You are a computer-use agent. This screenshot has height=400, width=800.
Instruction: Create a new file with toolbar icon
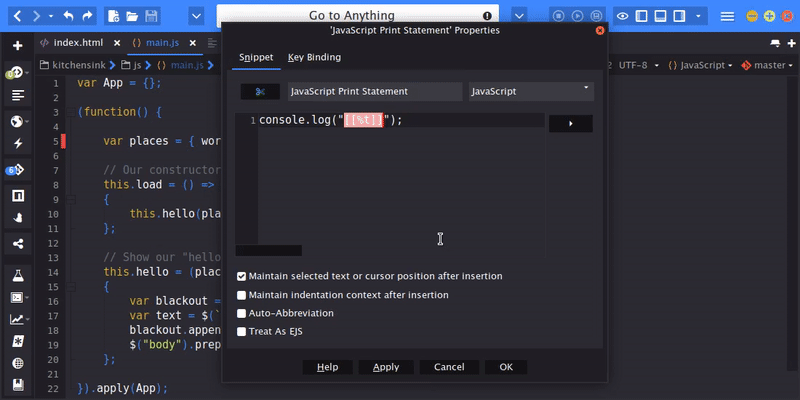(x=114, y=16)
